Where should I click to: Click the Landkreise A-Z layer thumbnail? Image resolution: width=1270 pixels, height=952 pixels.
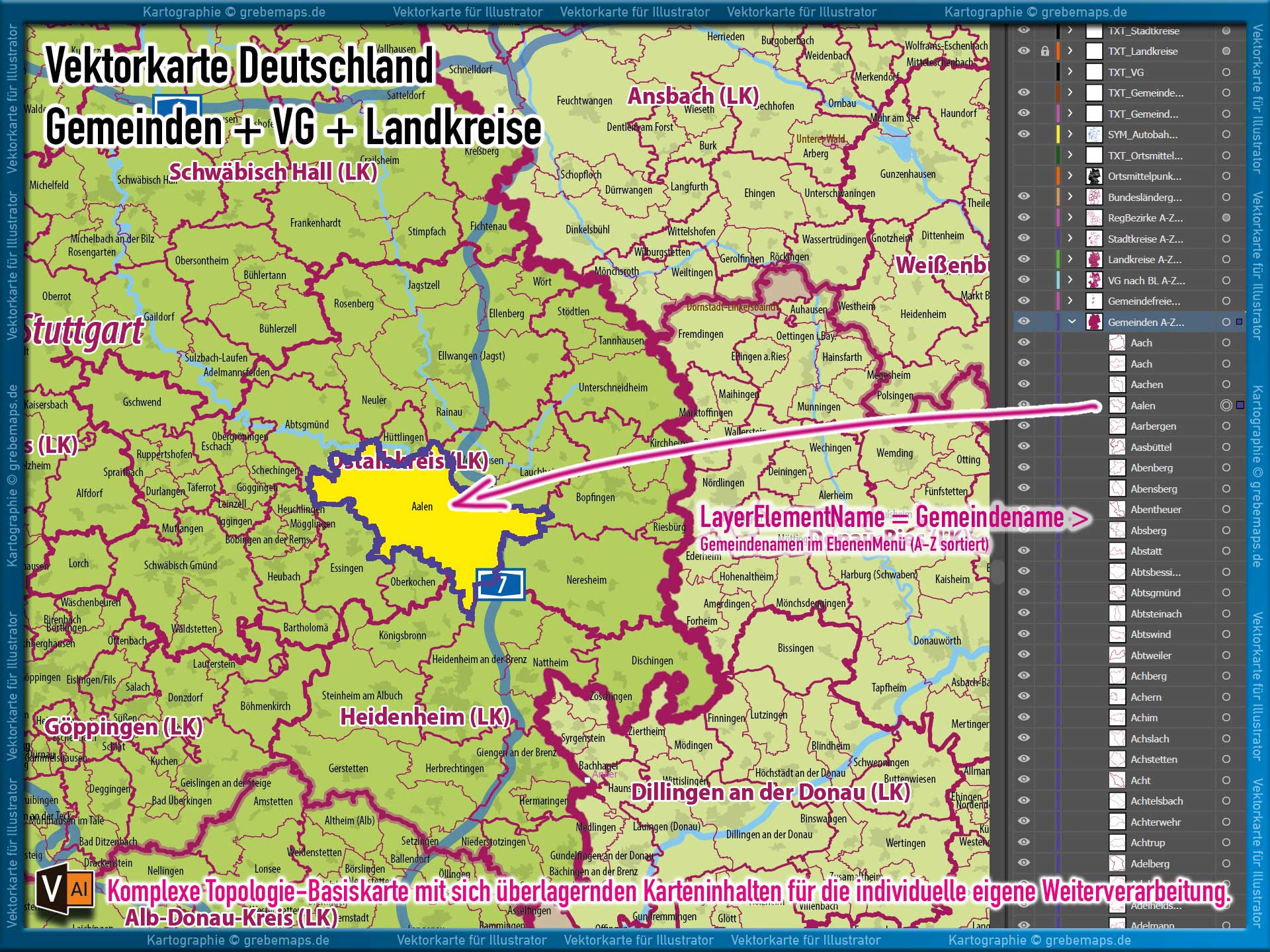pyautogui.click(x=1095, y=259)
